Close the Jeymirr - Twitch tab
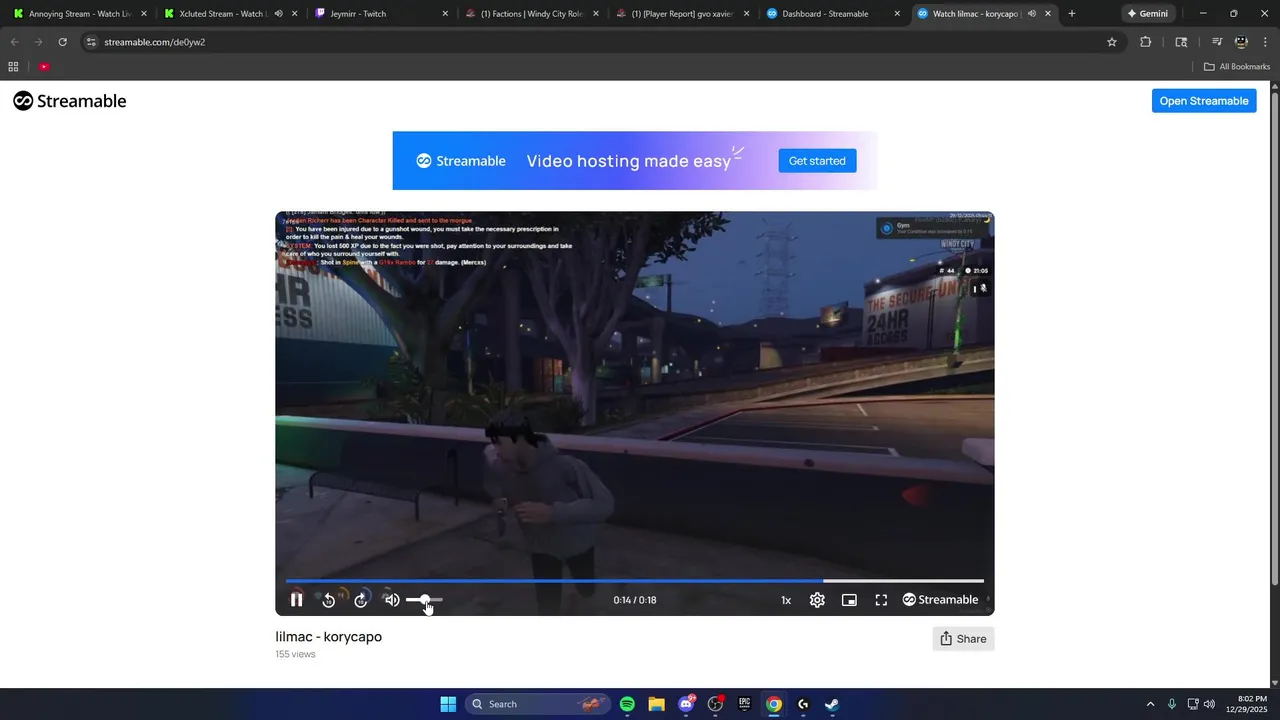This screenshot has width=1280, height=720. [x=445, y=14]
